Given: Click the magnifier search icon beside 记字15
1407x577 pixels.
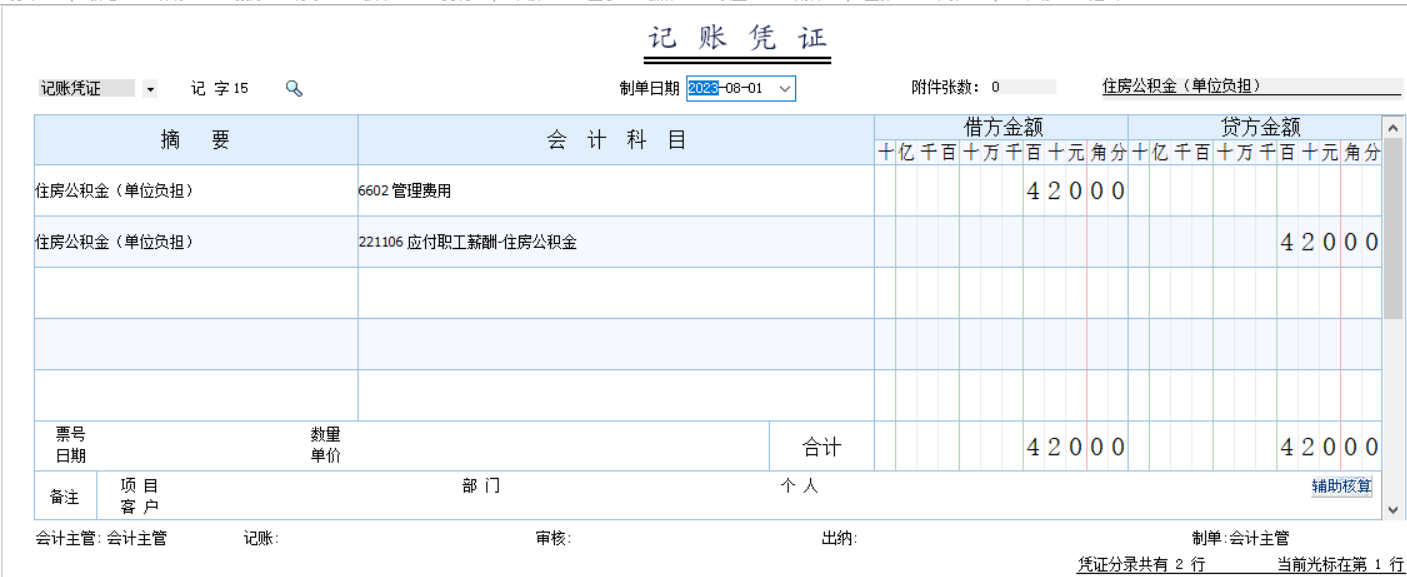Looking at the screenshot, I should coord(293,88).
